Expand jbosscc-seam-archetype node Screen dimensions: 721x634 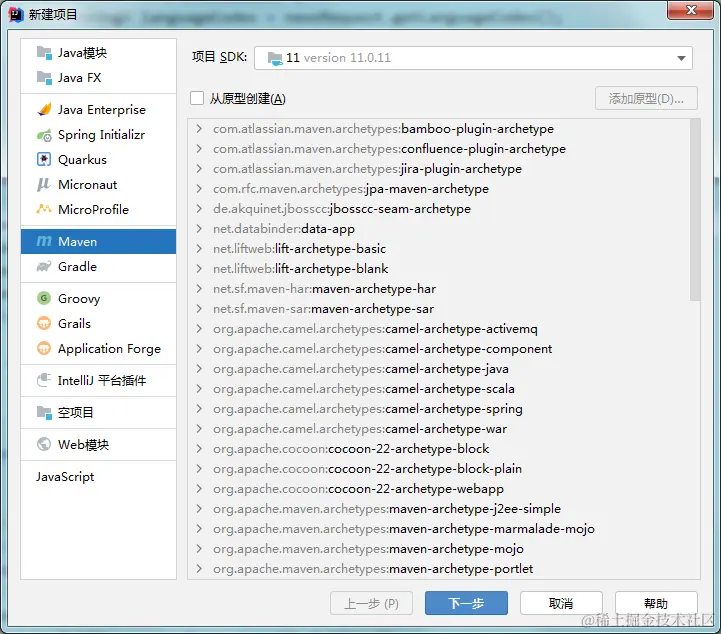[x=199, y=208]
